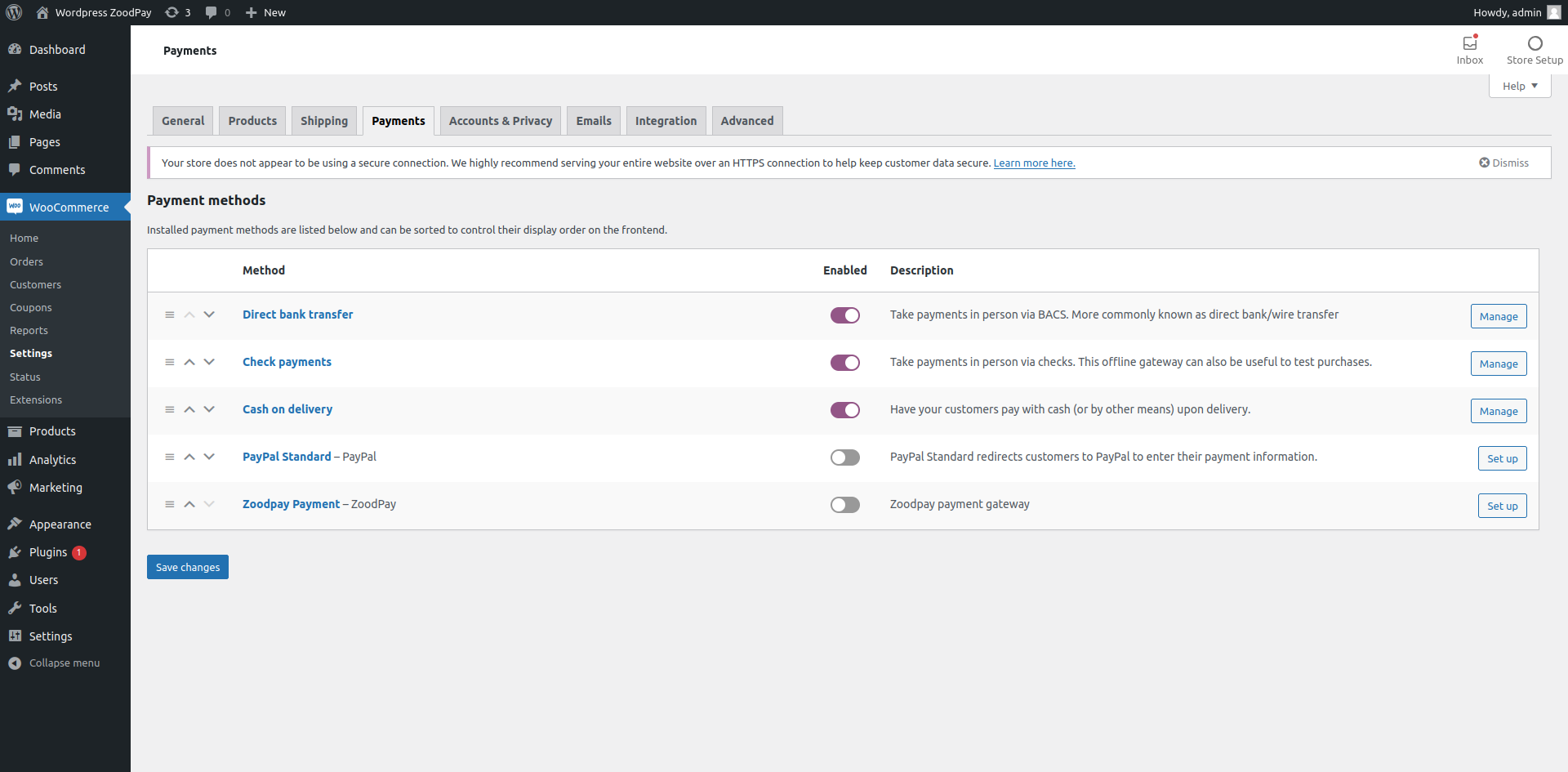
Task: Move Direct bank transfer down with the chevron
Action: click(209, 315)
